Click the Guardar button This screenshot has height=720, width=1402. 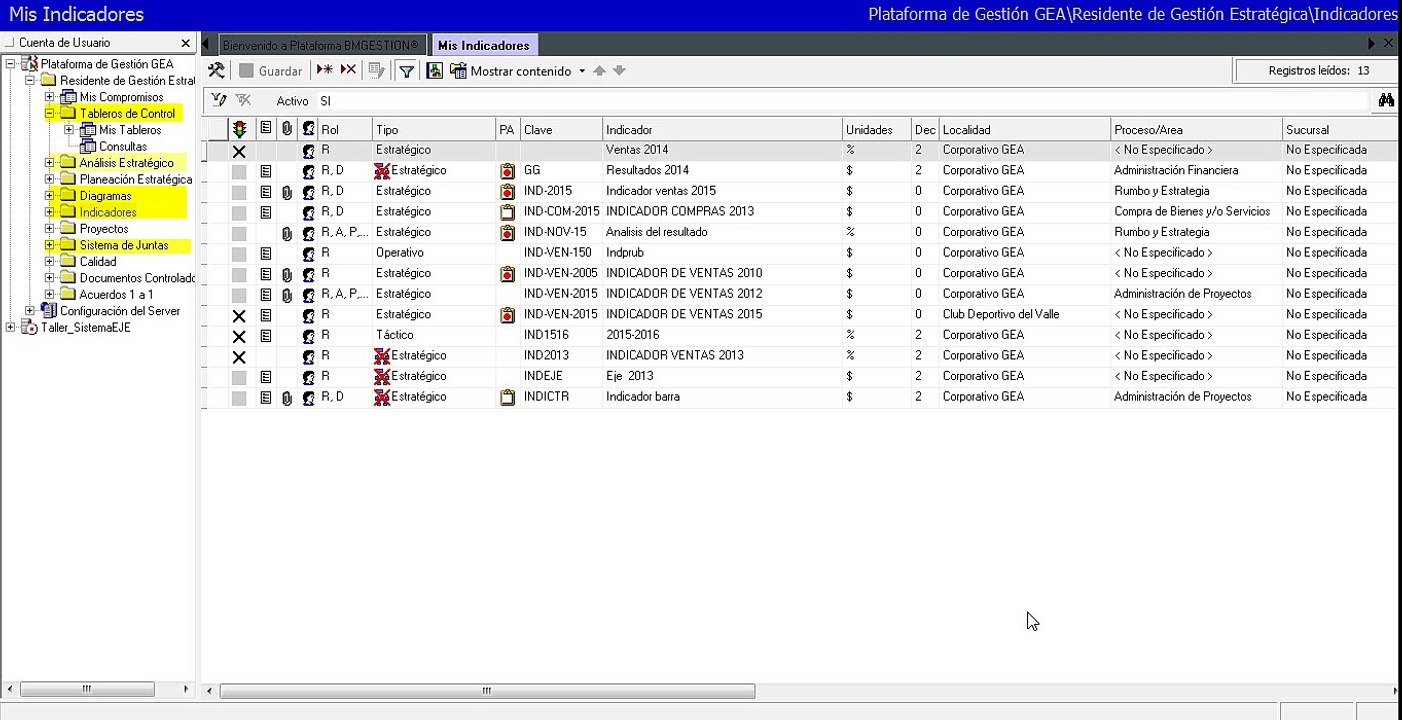270,71
